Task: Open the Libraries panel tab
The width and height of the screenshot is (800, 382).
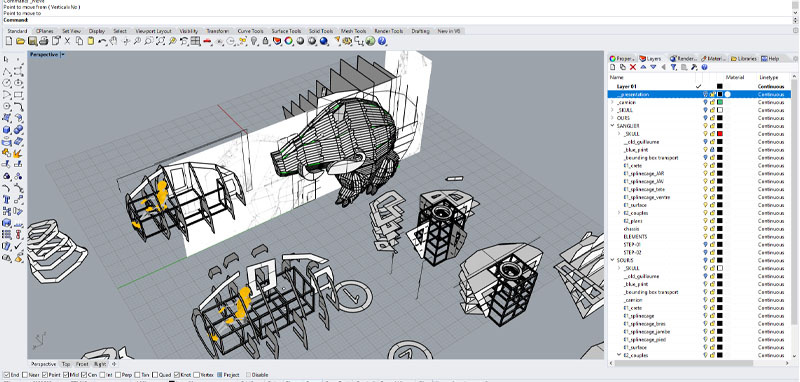Action: [743, 59]
